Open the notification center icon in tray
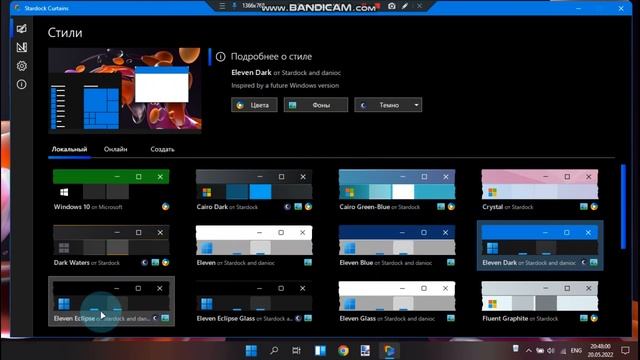Viewport: 640px width, 360px height. click(625, 350)
